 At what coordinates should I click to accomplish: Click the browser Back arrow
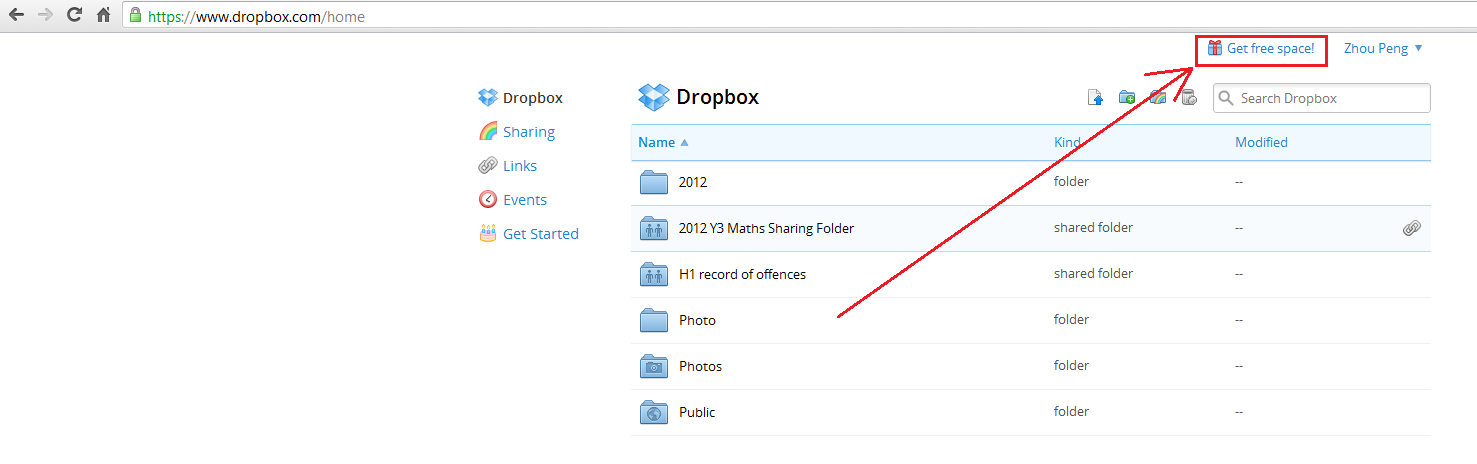pyautogui.click(x=16, y=16)
